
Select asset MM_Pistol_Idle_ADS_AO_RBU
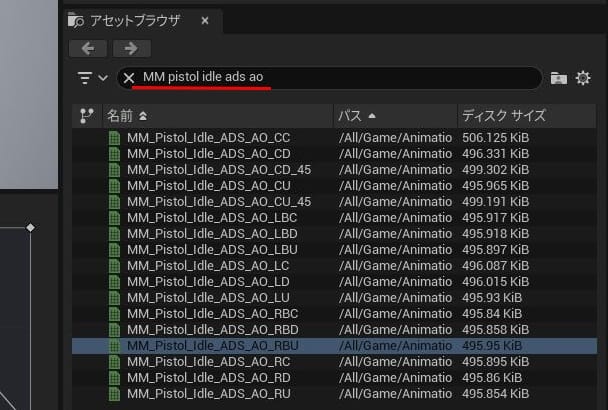(334, 346)
